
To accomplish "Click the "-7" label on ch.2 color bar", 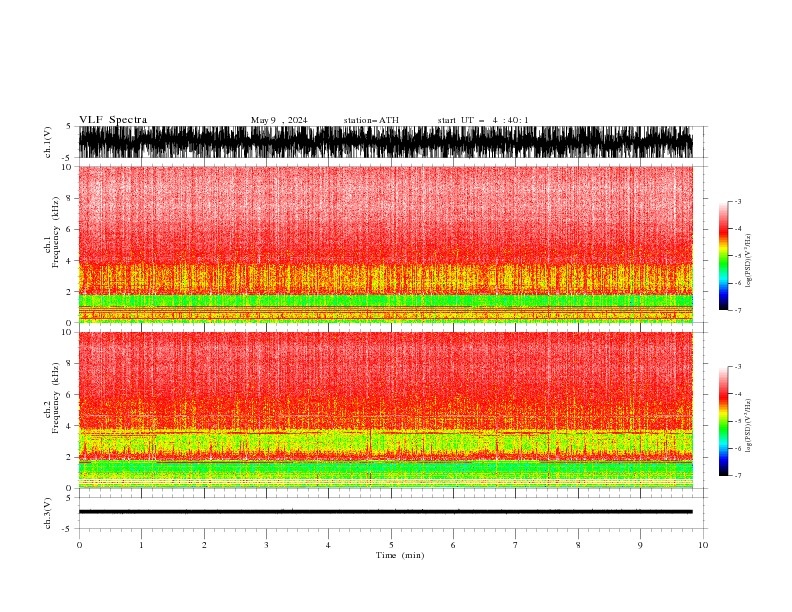I will coord(737,475).
